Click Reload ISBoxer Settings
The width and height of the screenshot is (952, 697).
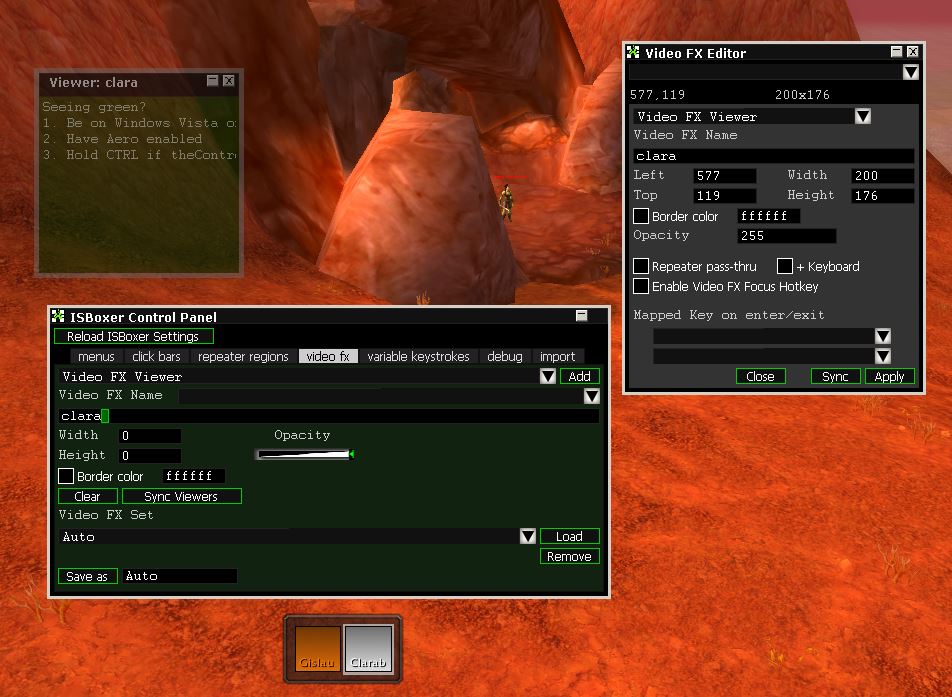click(134, 336)
